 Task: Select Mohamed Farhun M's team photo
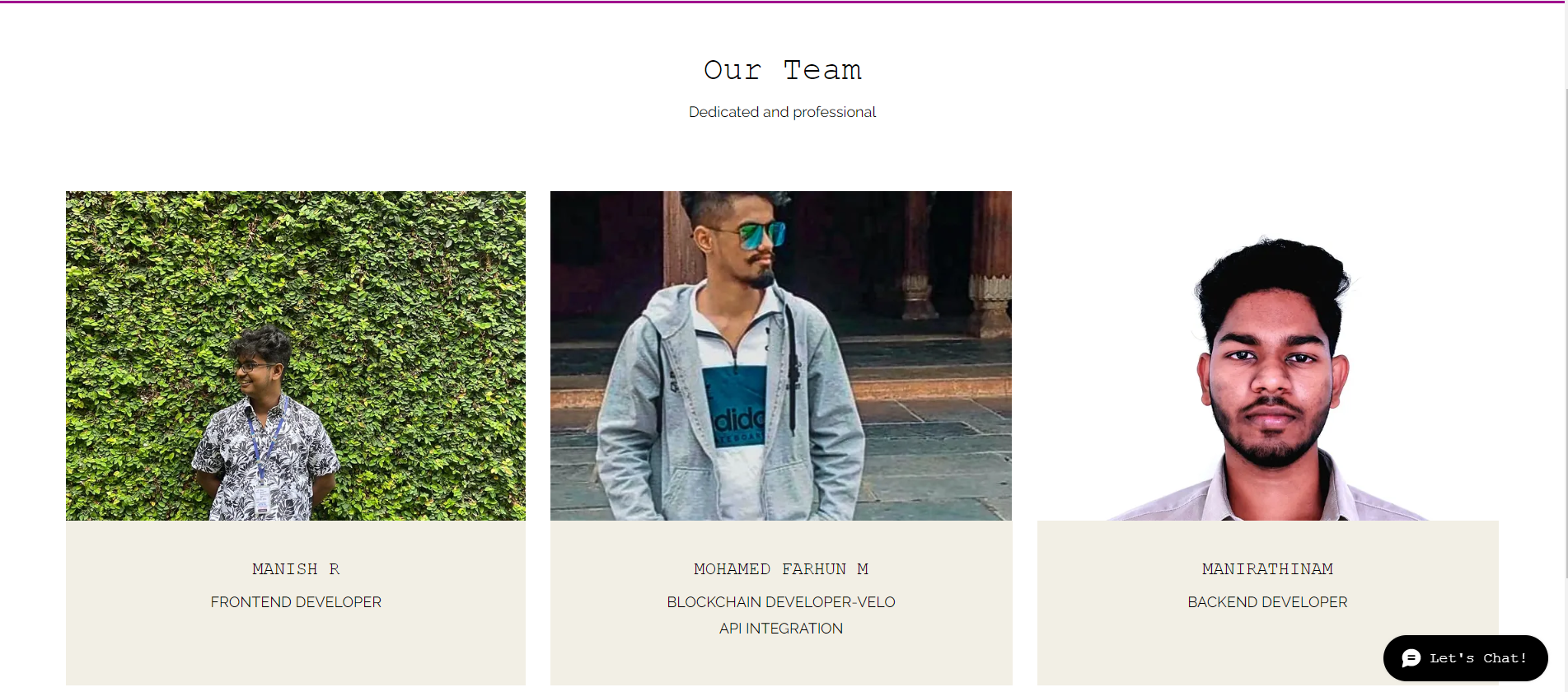click(781, 356)
